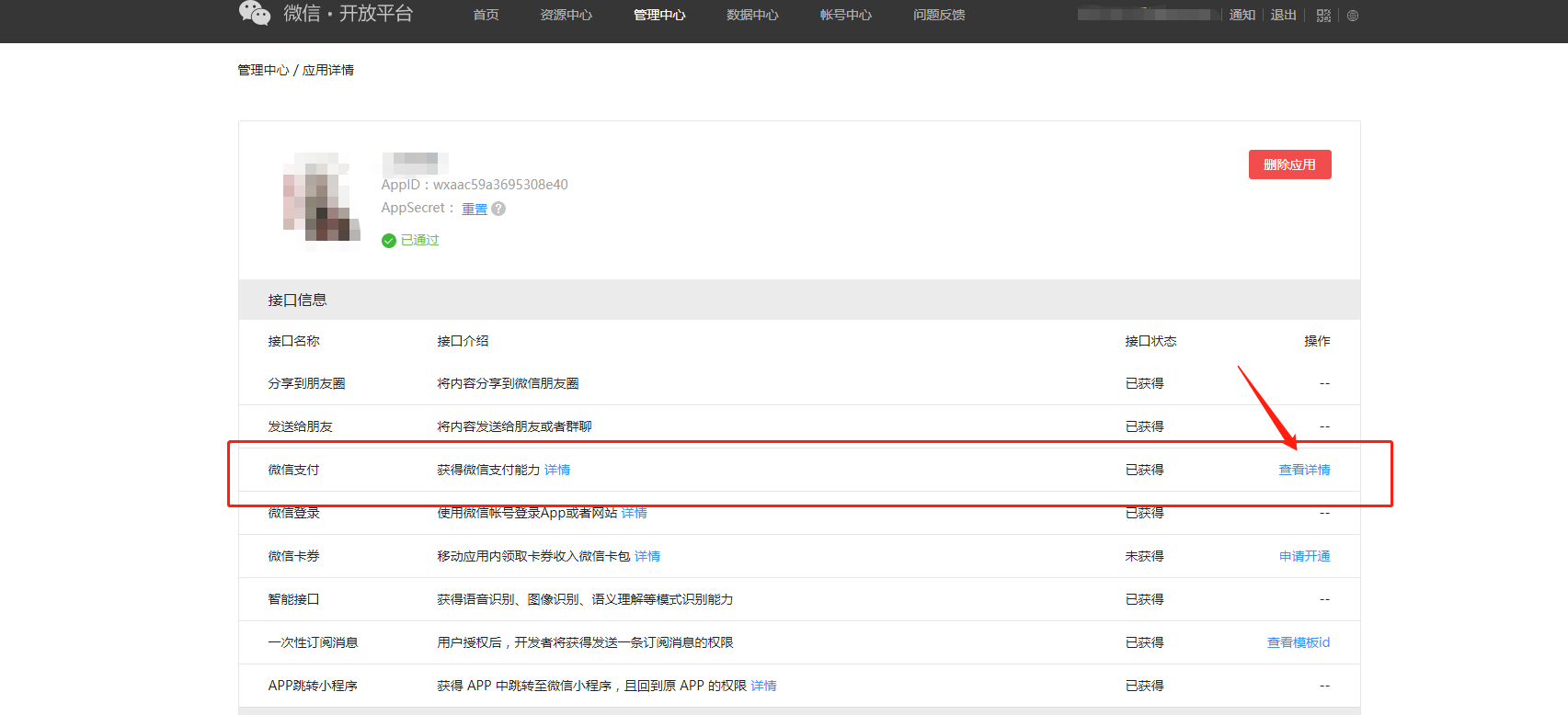Open 详情 link in 微信登录 row
This screenshot has width=1568, height=715.
click(634, 513)
